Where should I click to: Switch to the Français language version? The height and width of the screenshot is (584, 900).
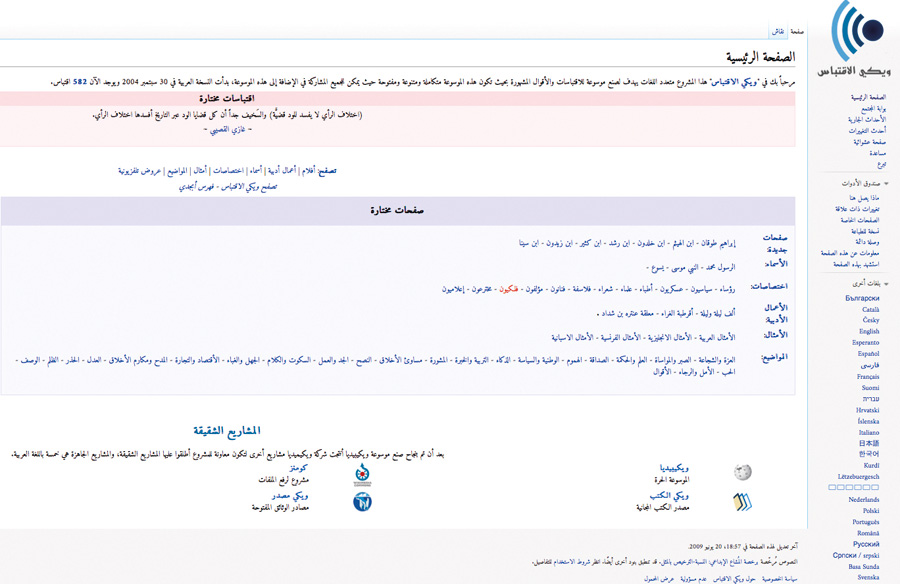coord(868,376)
